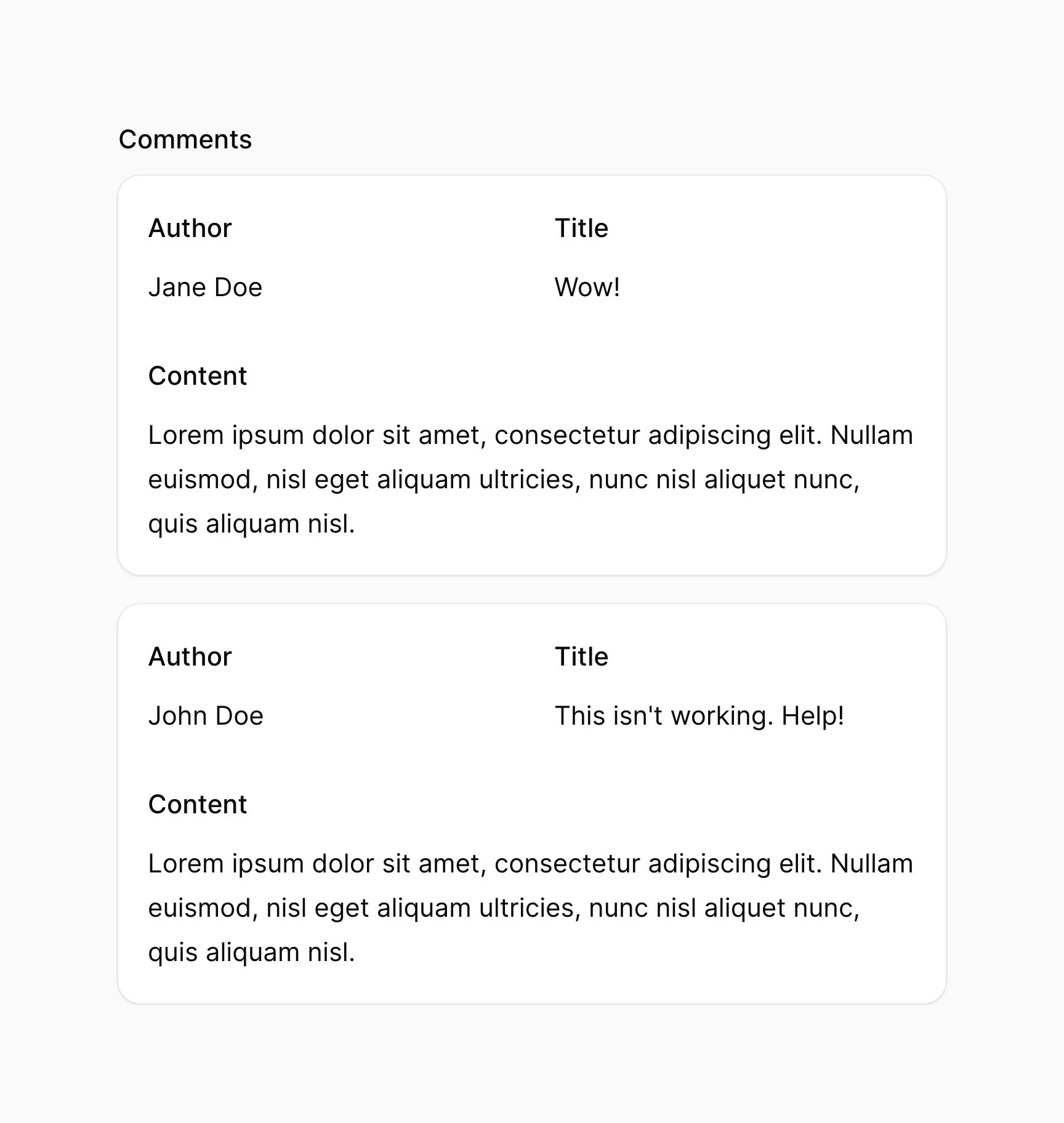Select the Title label in first comment
Screen dimensions: 1064x1123
tap(581, 228)
